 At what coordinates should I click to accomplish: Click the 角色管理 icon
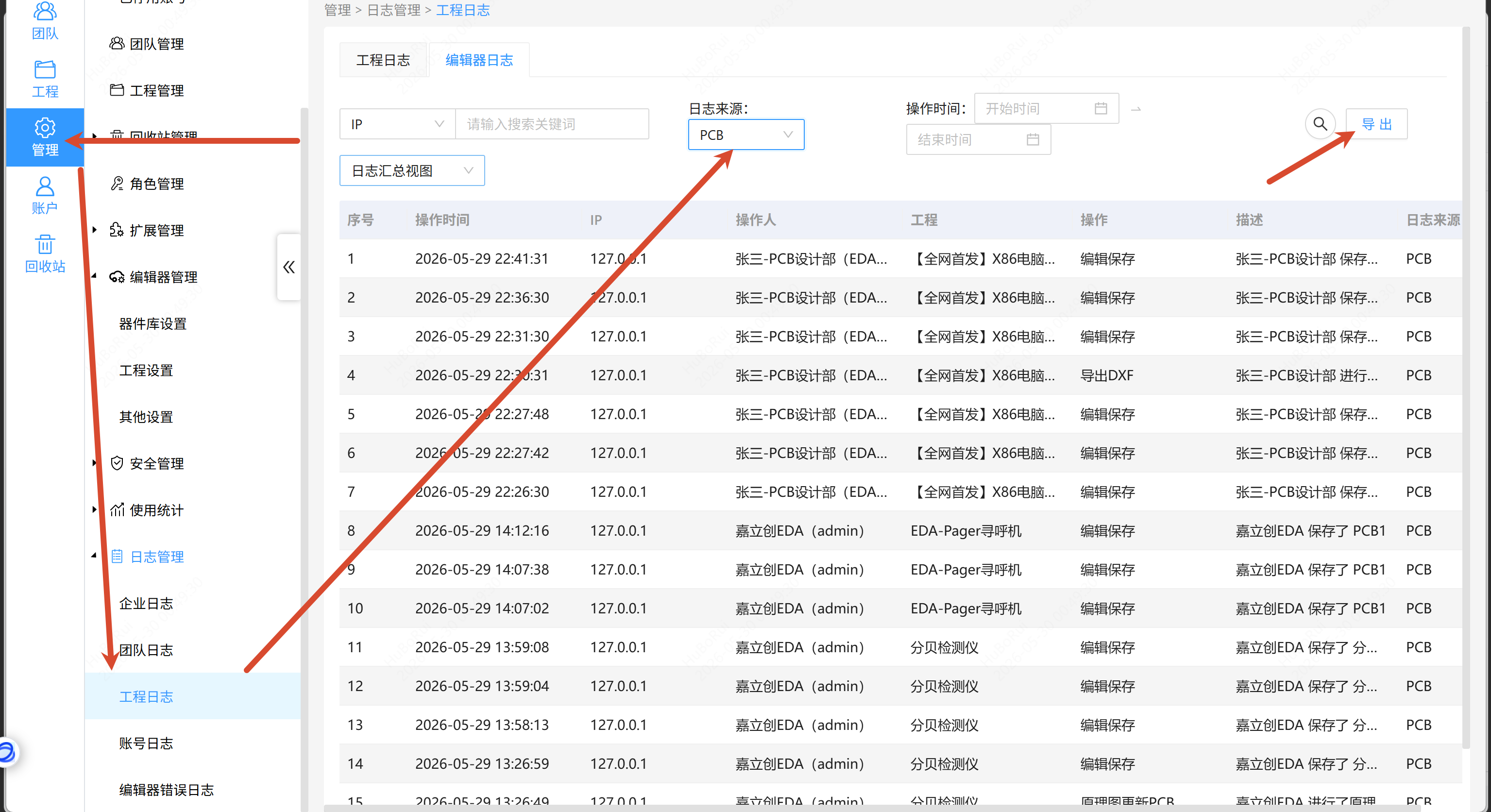coord(117,184)
